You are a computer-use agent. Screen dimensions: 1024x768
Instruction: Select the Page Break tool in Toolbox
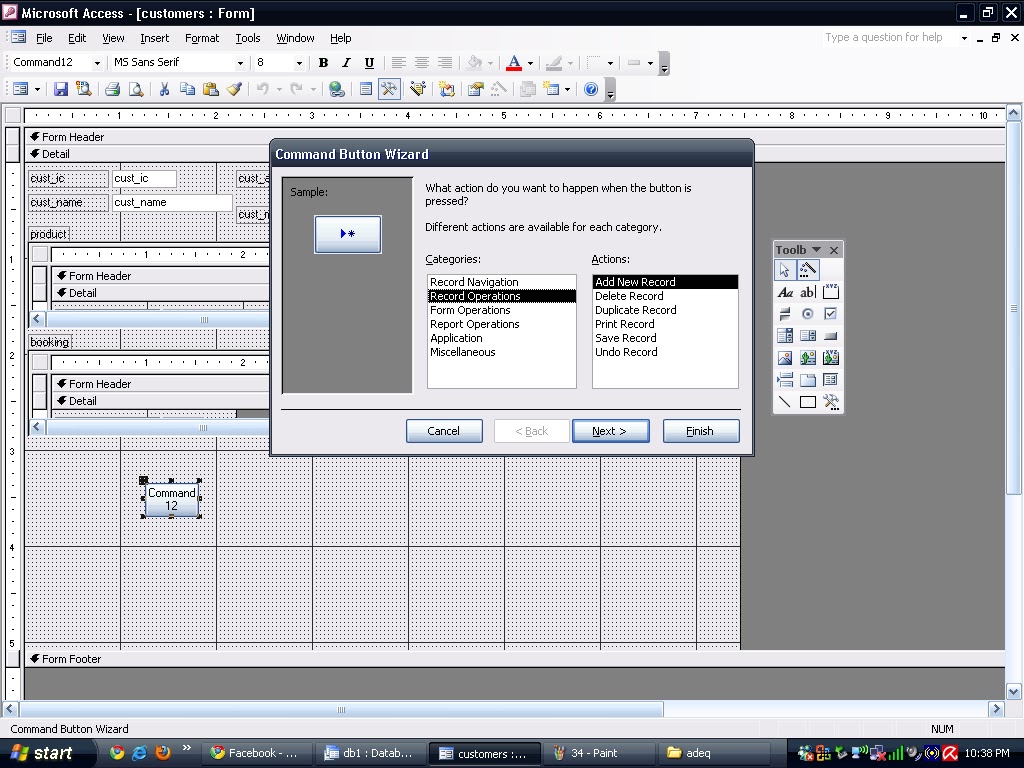[x=785, y=380]
